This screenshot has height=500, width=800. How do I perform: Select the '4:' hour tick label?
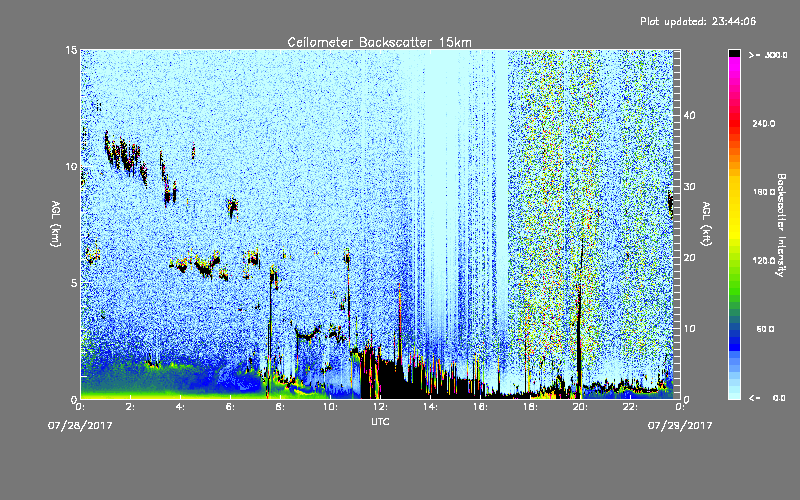(x=180, y=407)
